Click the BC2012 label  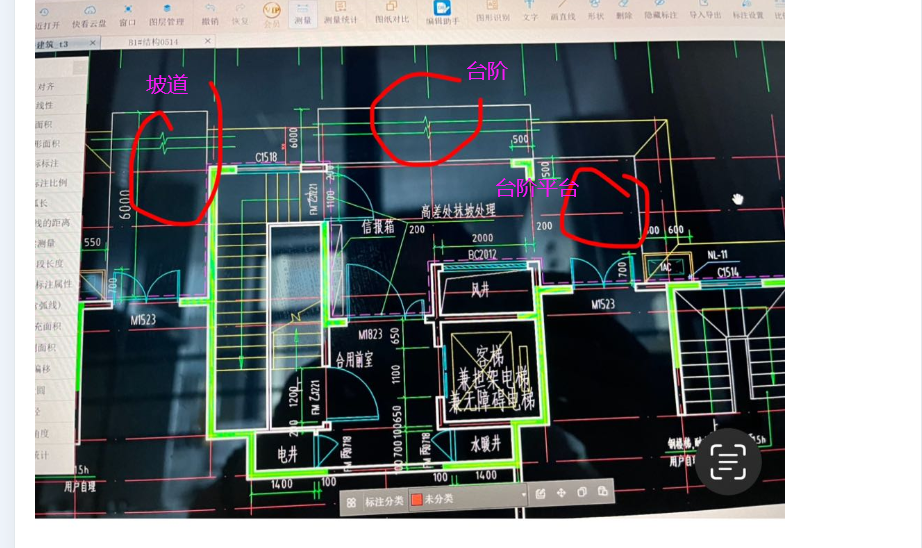tap(482, 255)
